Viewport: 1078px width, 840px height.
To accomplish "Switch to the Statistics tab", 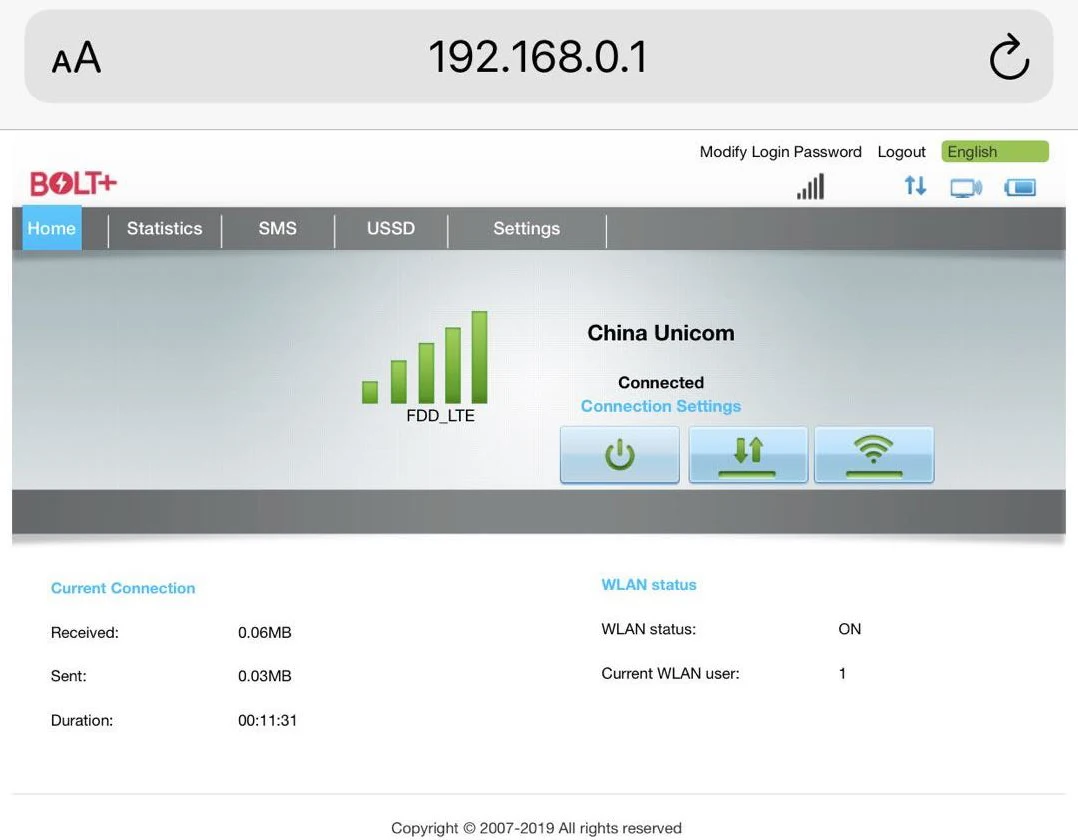I will (x=164, y=229).
